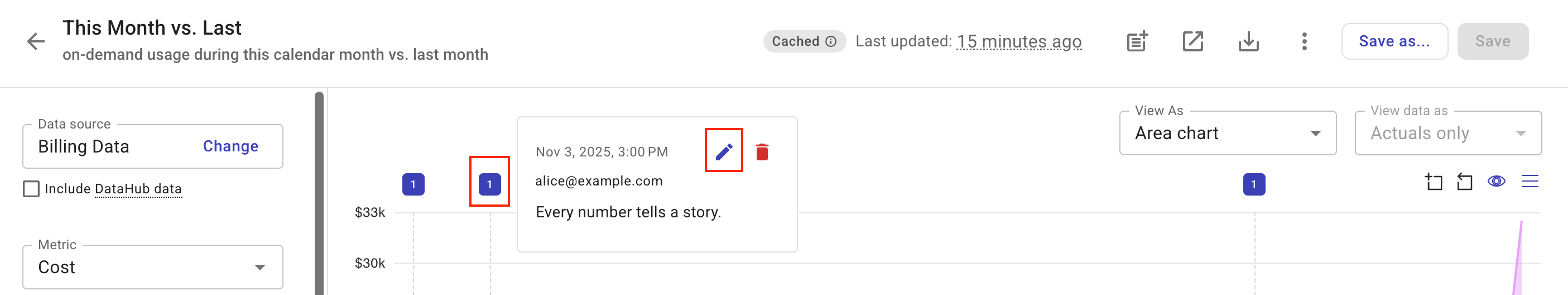Check the Include DataHub data checkbox
The width and height of the screenshot is (1568, 295).
pyautogui.click(x=31, y=189)
